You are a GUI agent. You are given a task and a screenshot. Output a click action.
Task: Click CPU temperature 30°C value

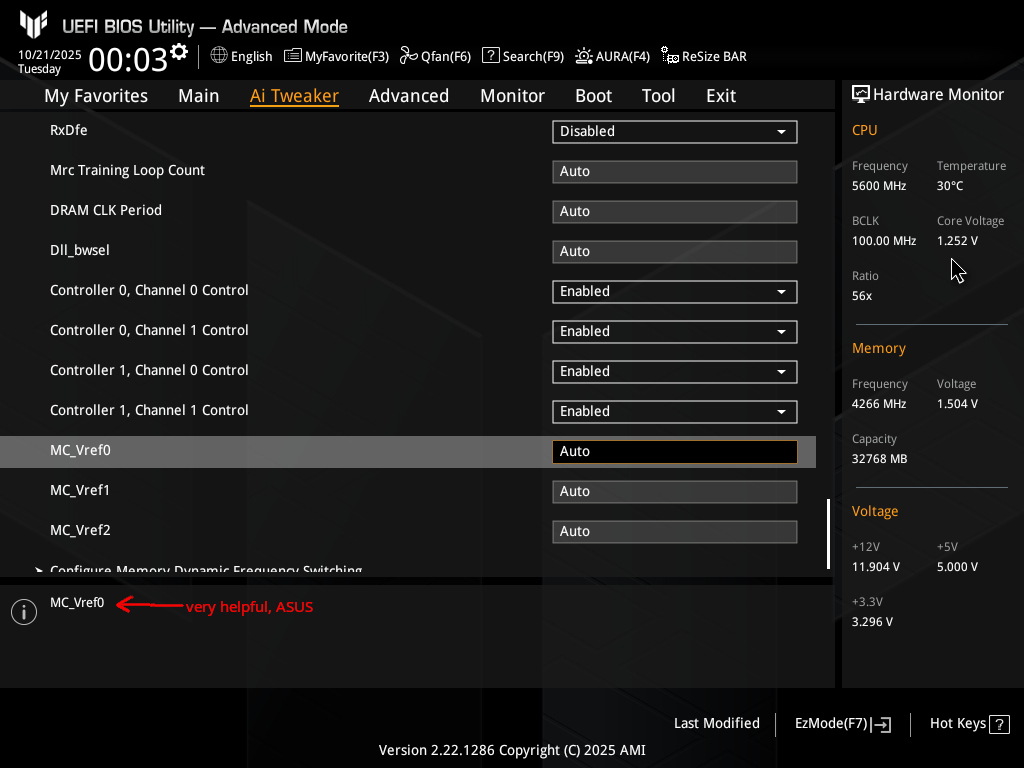(x=950, y=186)
